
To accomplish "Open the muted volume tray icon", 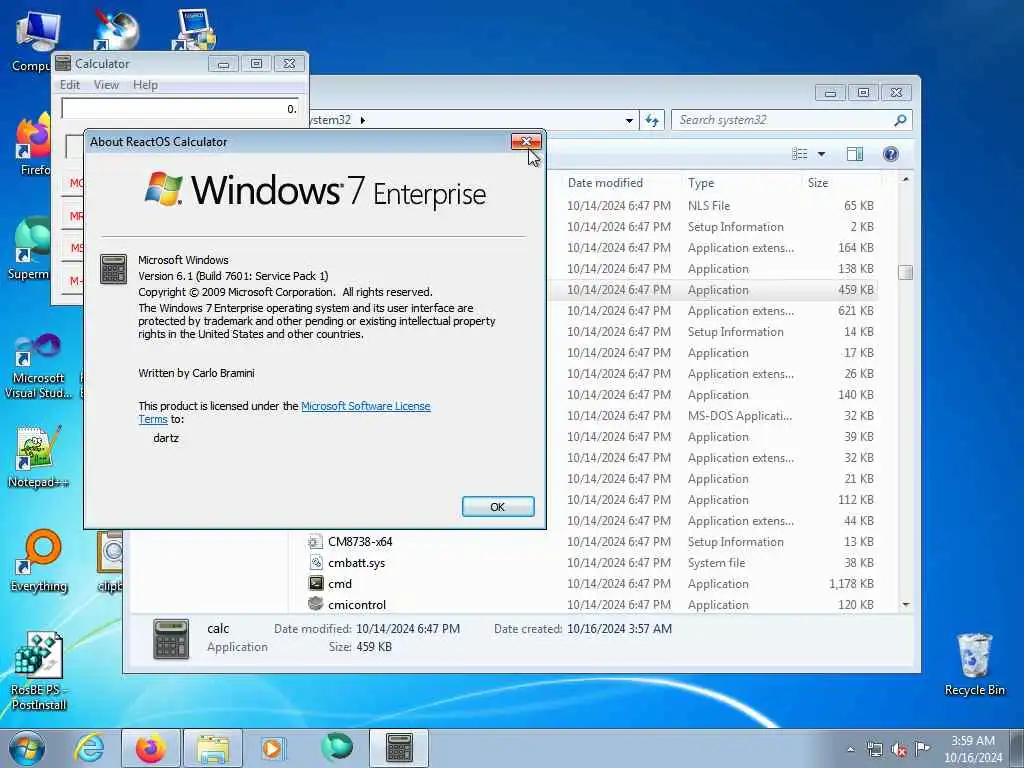I will point(899,749).
